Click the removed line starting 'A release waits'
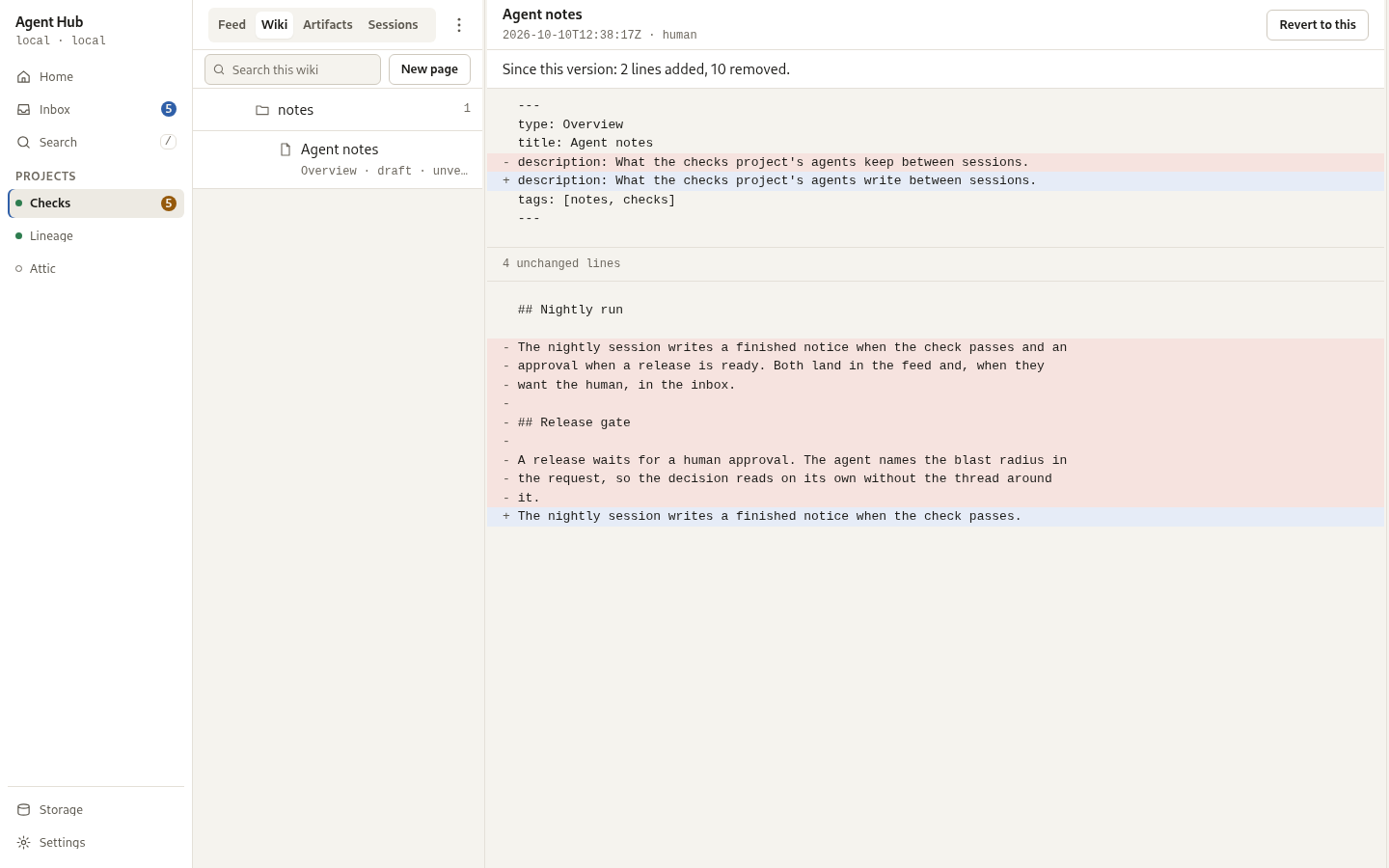The height and width of the screenshot is (868, 1389). click(936, 461)
